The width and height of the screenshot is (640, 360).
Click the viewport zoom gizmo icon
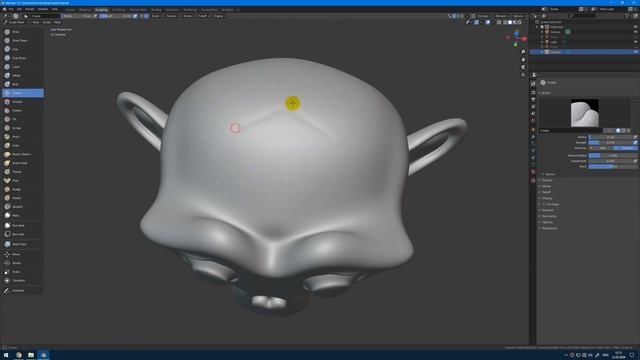(523, 52)
